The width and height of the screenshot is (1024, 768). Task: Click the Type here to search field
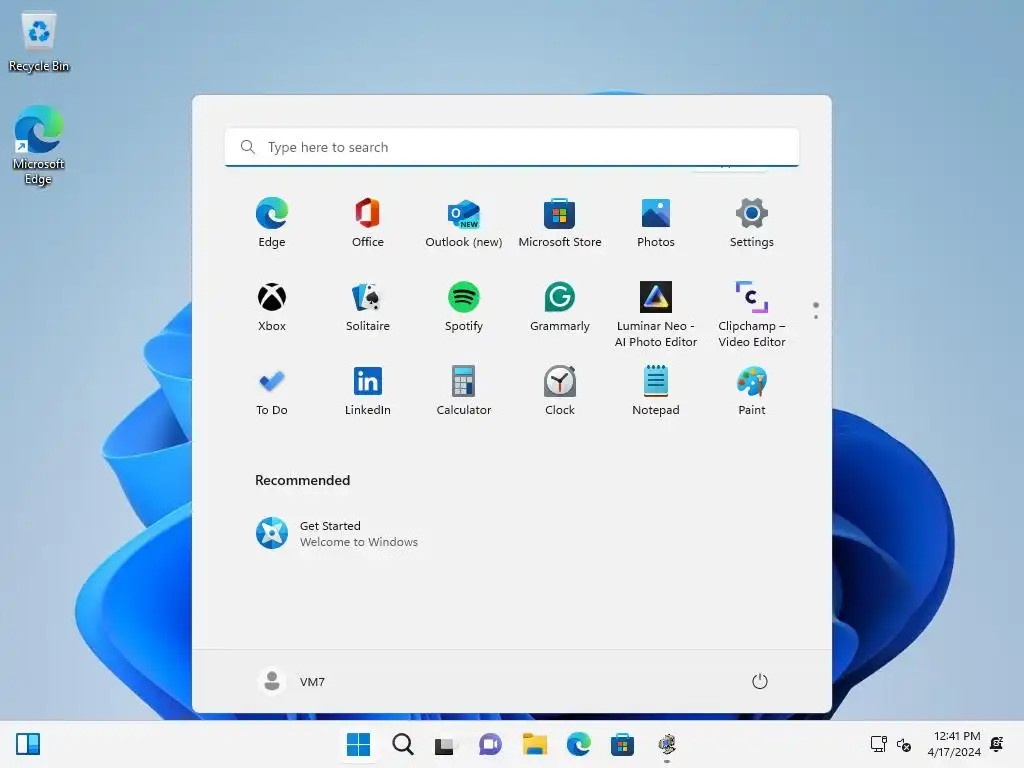point(512,147)
